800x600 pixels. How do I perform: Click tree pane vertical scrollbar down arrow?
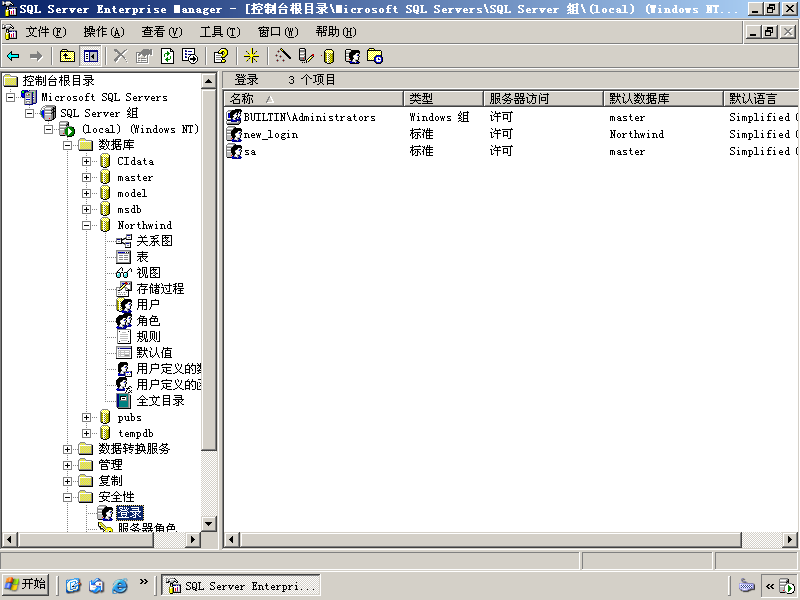[209, 524]
